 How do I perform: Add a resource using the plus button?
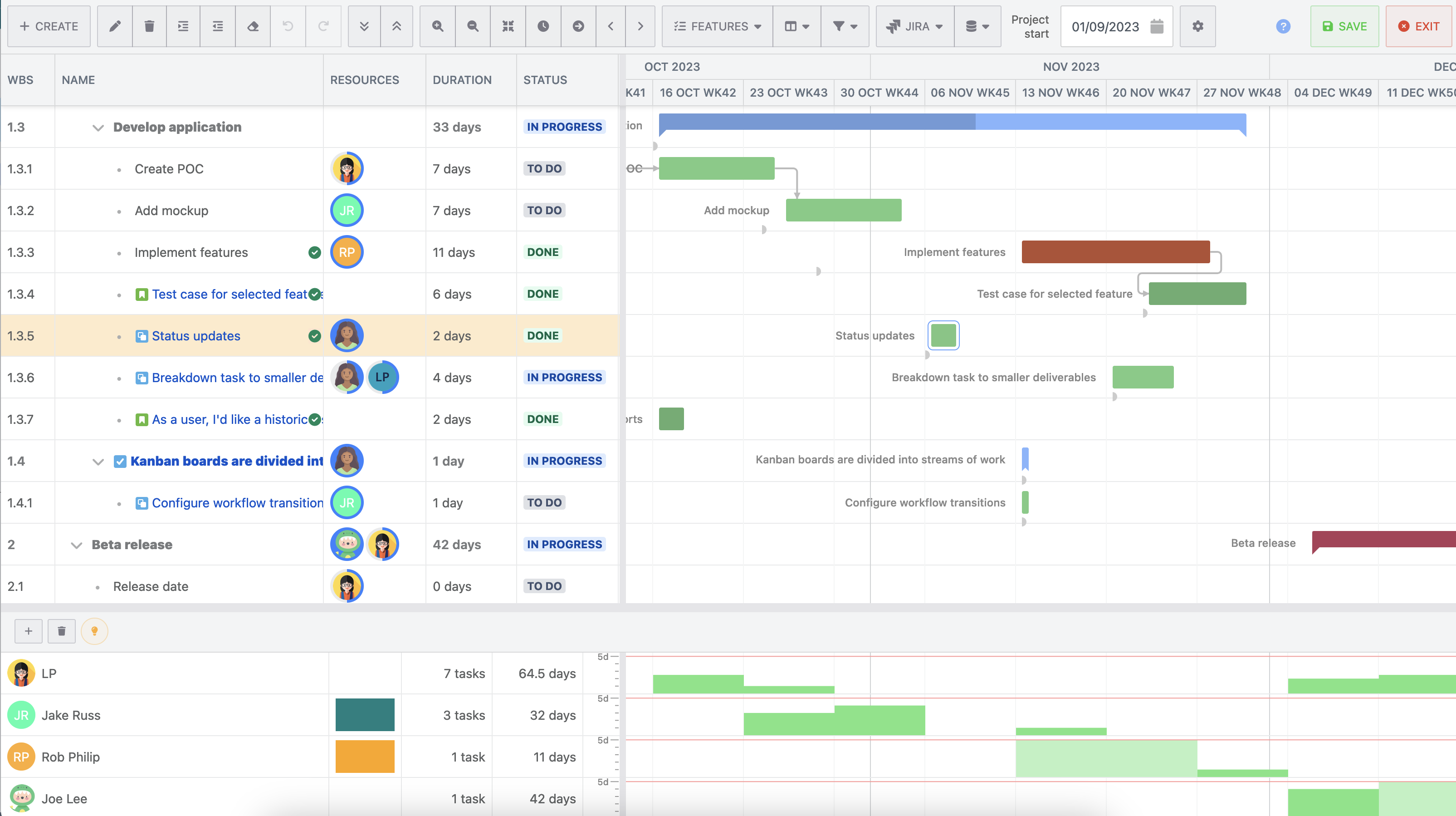pyautogui.click(x=28, y=631)
